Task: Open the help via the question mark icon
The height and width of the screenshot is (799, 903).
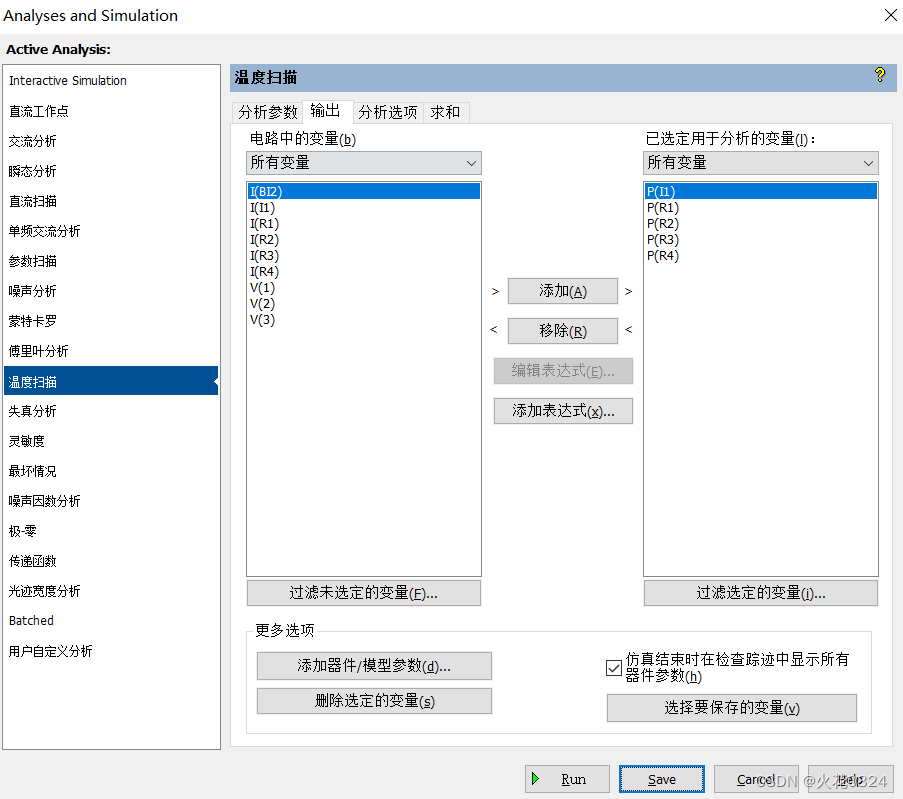Action: pos(878,76)
